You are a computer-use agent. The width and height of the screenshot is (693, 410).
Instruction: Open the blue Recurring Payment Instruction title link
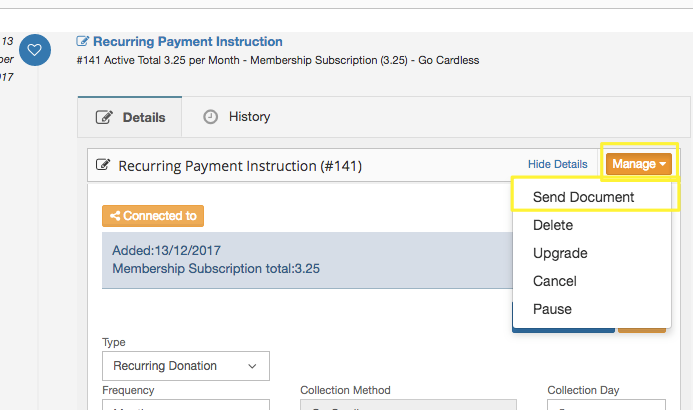click(x=187, y=42)
